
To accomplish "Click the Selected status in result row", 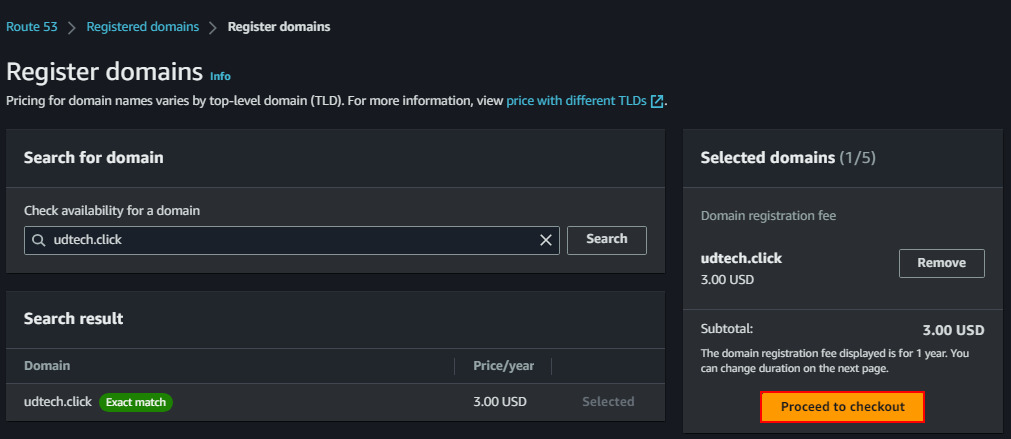I will click(608, 402).
